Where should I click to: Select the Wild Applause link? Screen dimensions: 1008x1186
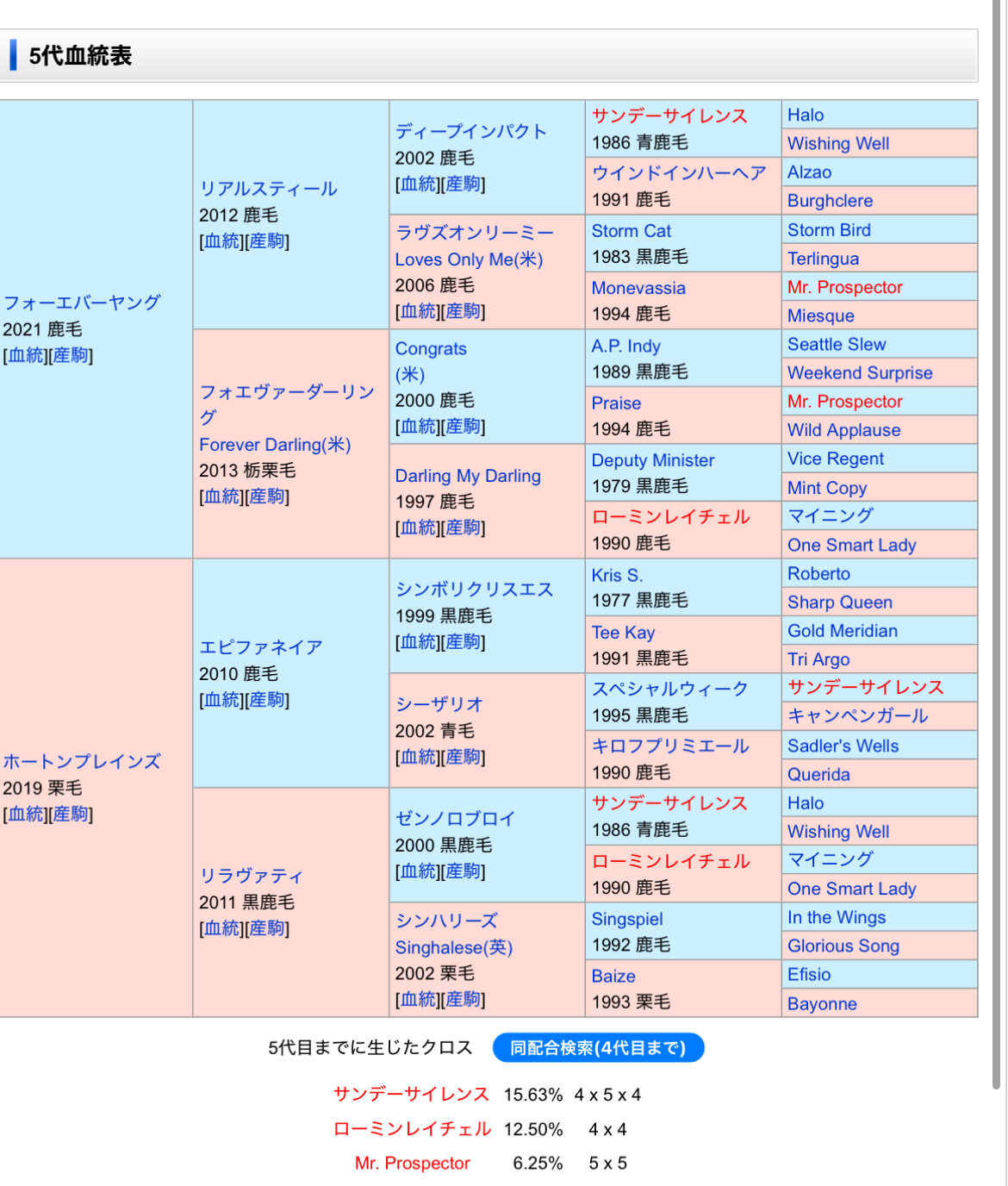[844, 430]
